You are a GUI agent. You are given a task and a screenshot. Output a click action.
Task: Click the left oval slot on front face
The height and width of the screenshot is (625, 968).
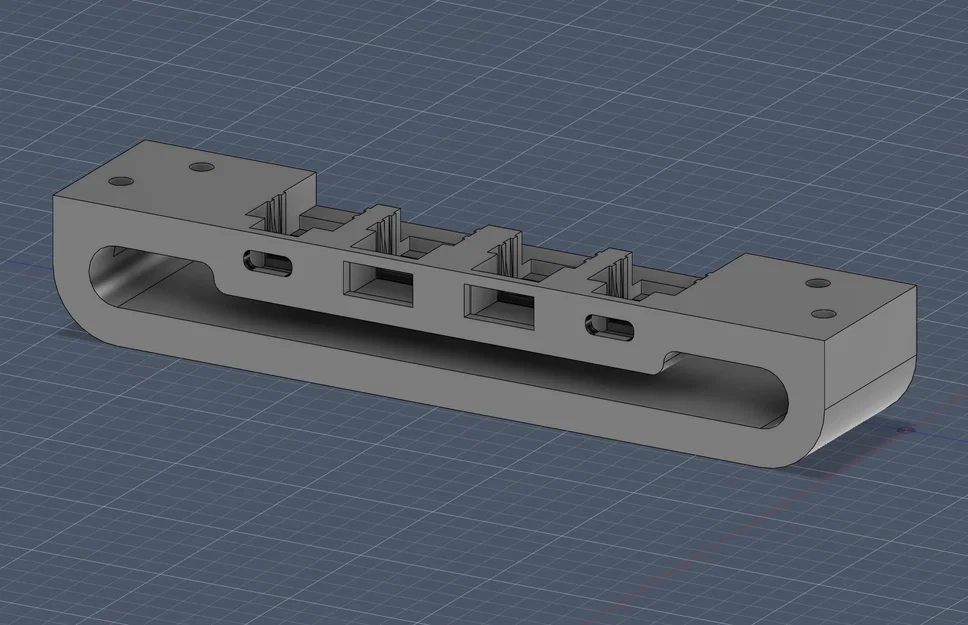coord(267,262)
